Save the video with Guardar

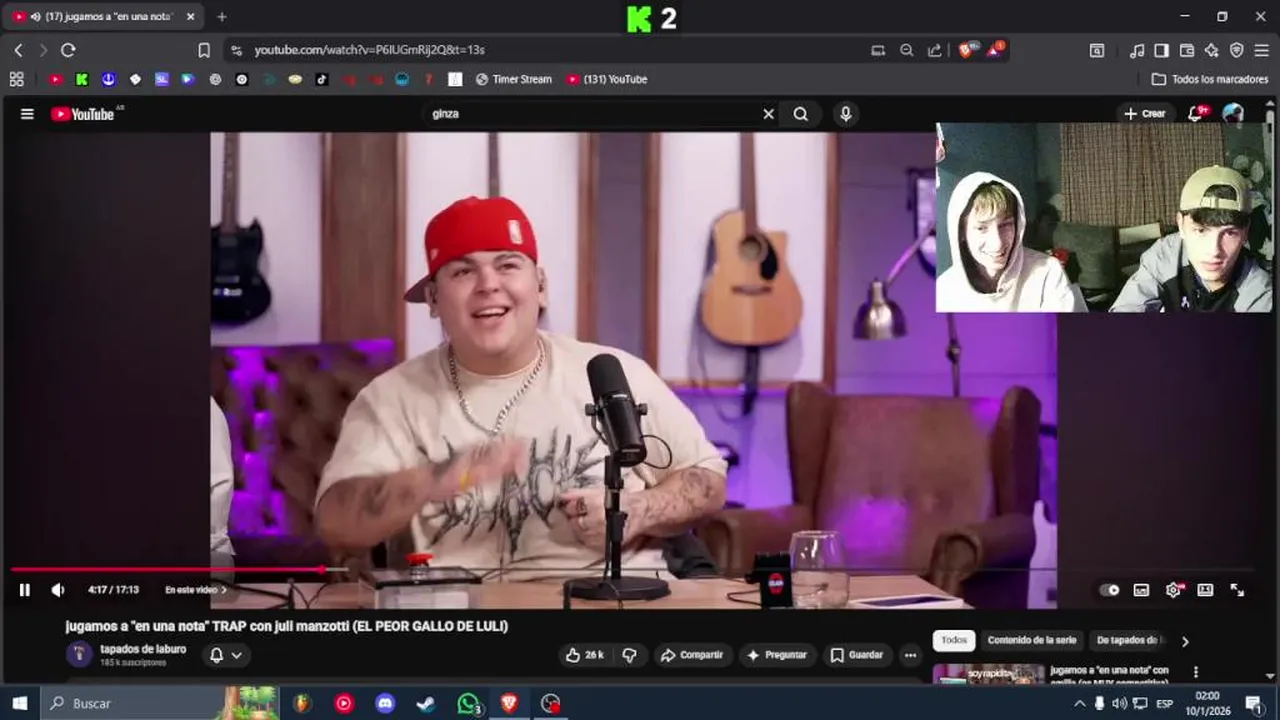857,655
